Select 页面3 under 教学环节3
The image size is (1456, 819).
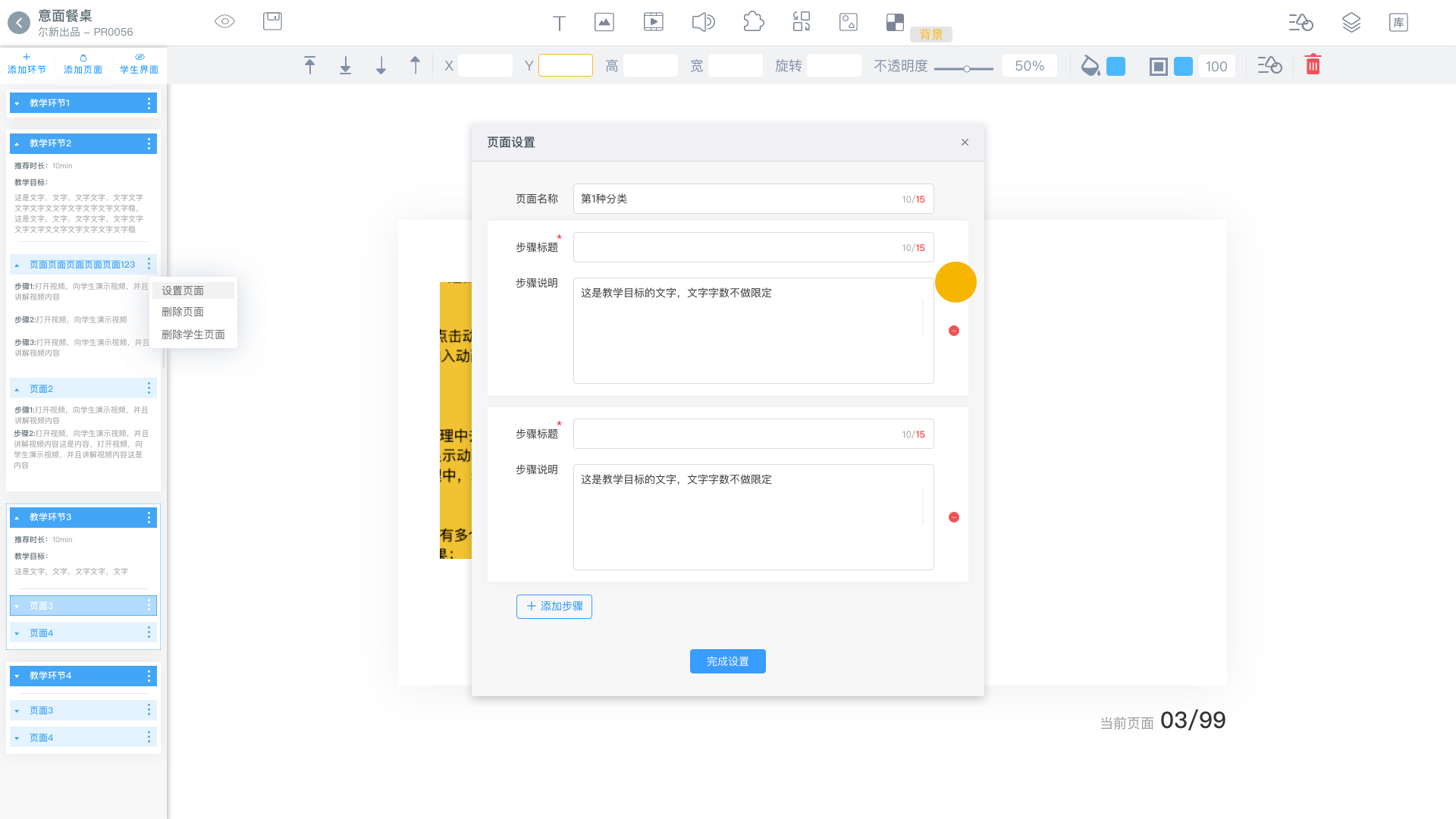tap(83, 606)
